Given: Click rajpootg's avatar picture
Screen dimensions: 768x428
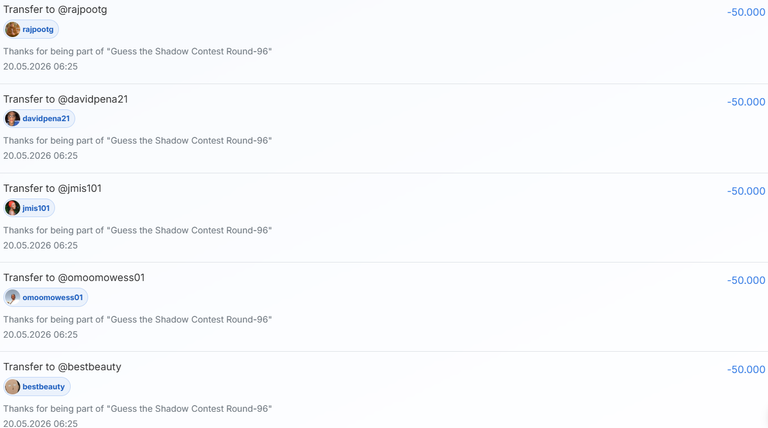Looking at the screenshot, I should click(12, 29).
